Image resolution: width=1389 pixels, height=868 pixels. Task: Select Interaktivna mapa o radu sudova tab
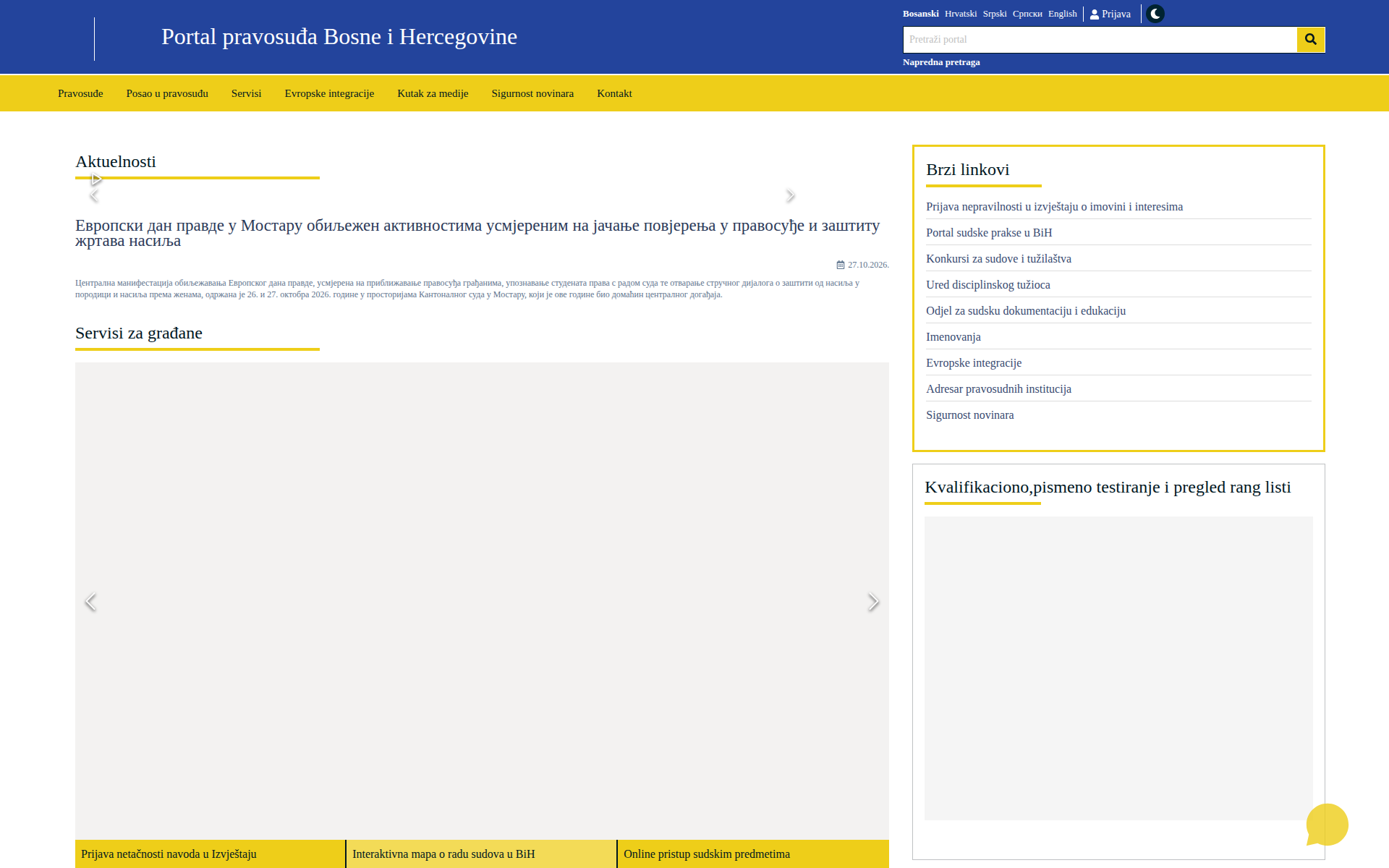(x=481, y=854)
